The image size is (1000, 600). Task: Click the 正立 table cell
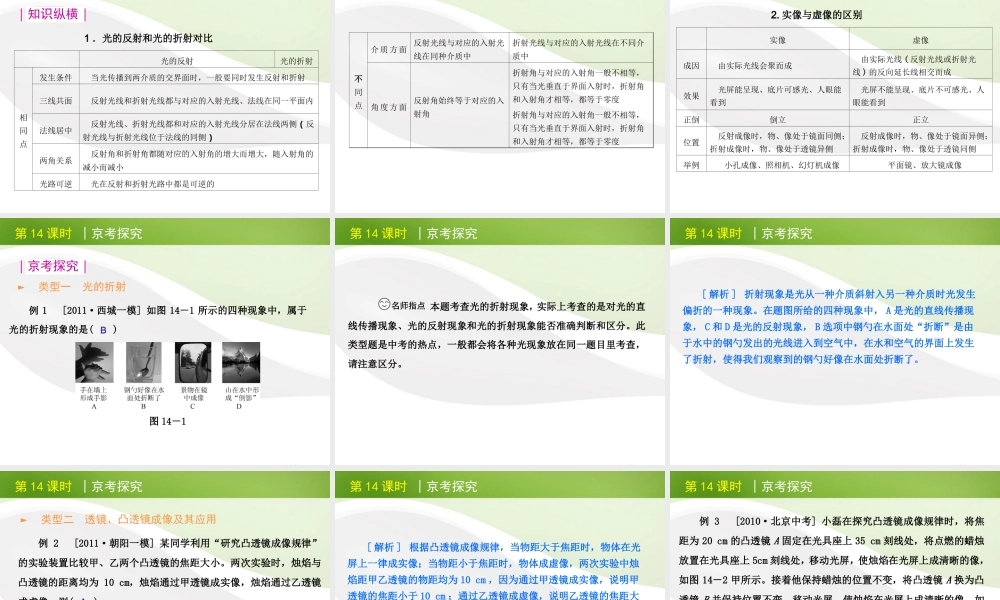(920, 119)
